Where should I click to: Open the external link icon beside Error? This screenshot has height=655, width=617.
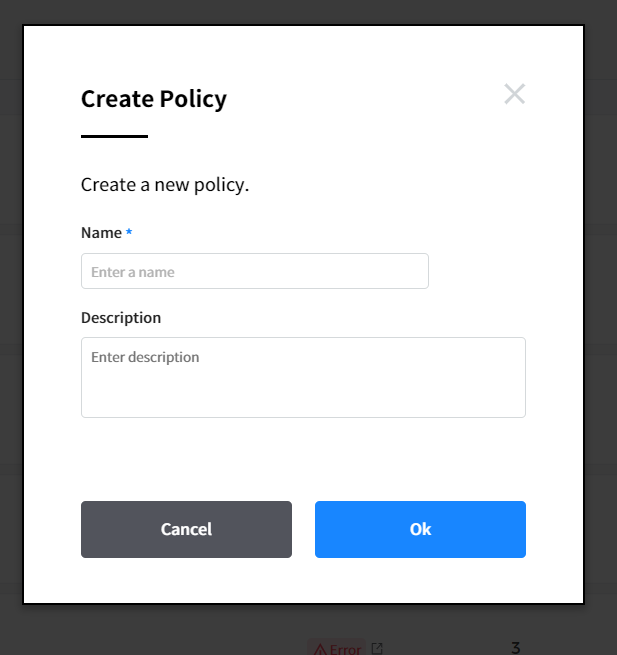click(x=377, y=649)
